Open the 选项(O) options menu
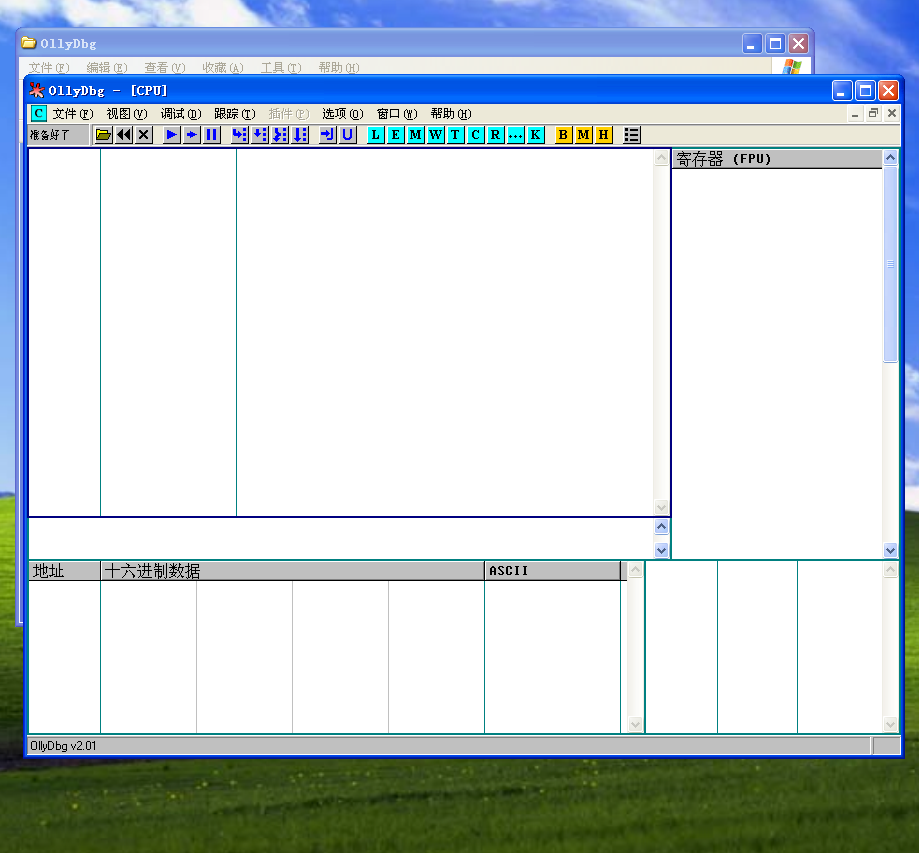This screenshot has width=919, height=853. pos(342,114)
